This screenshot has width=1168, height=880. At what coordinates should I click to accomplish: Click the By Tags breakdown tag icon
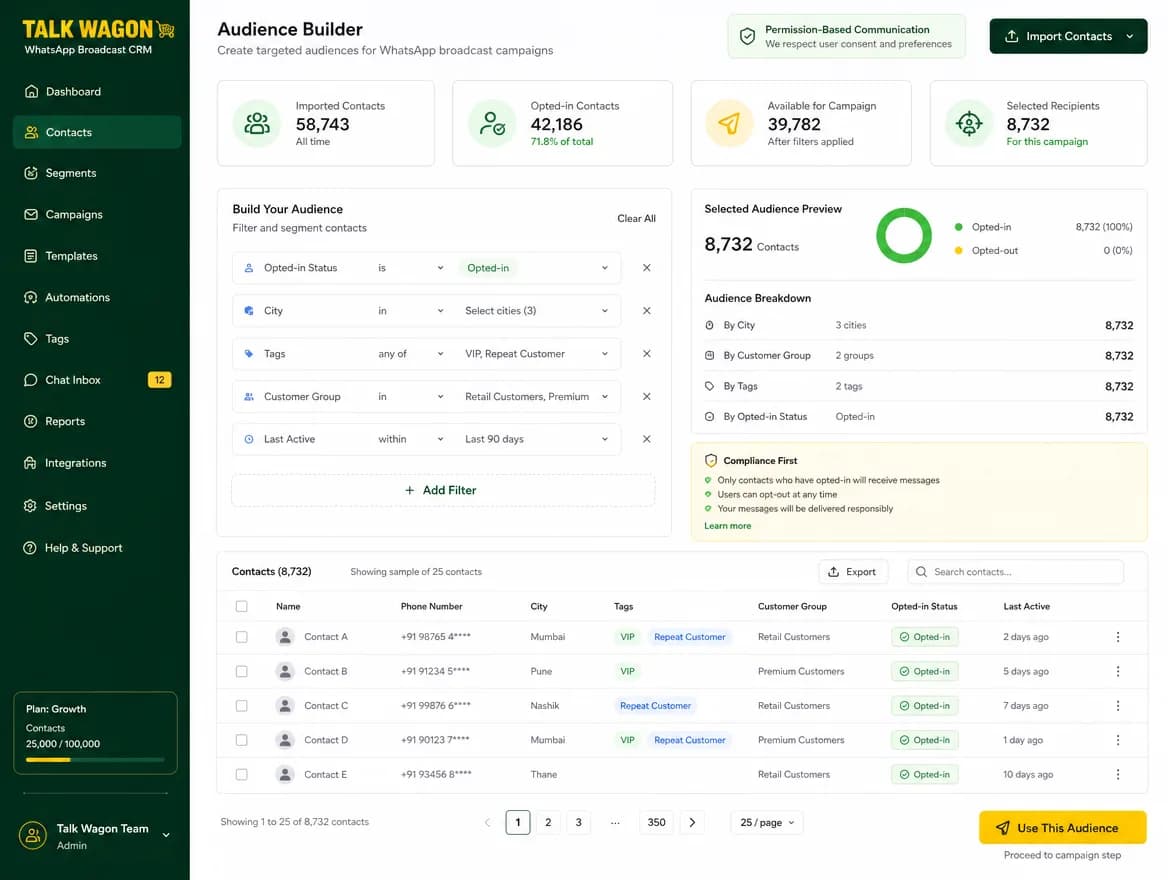click(709, 386)
